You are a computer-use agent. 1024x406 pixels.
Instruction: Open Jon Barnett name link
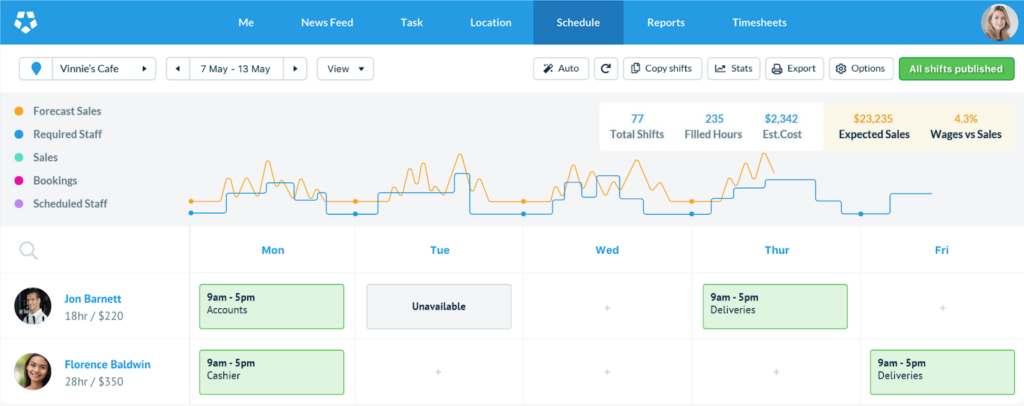tap(93, 299)
